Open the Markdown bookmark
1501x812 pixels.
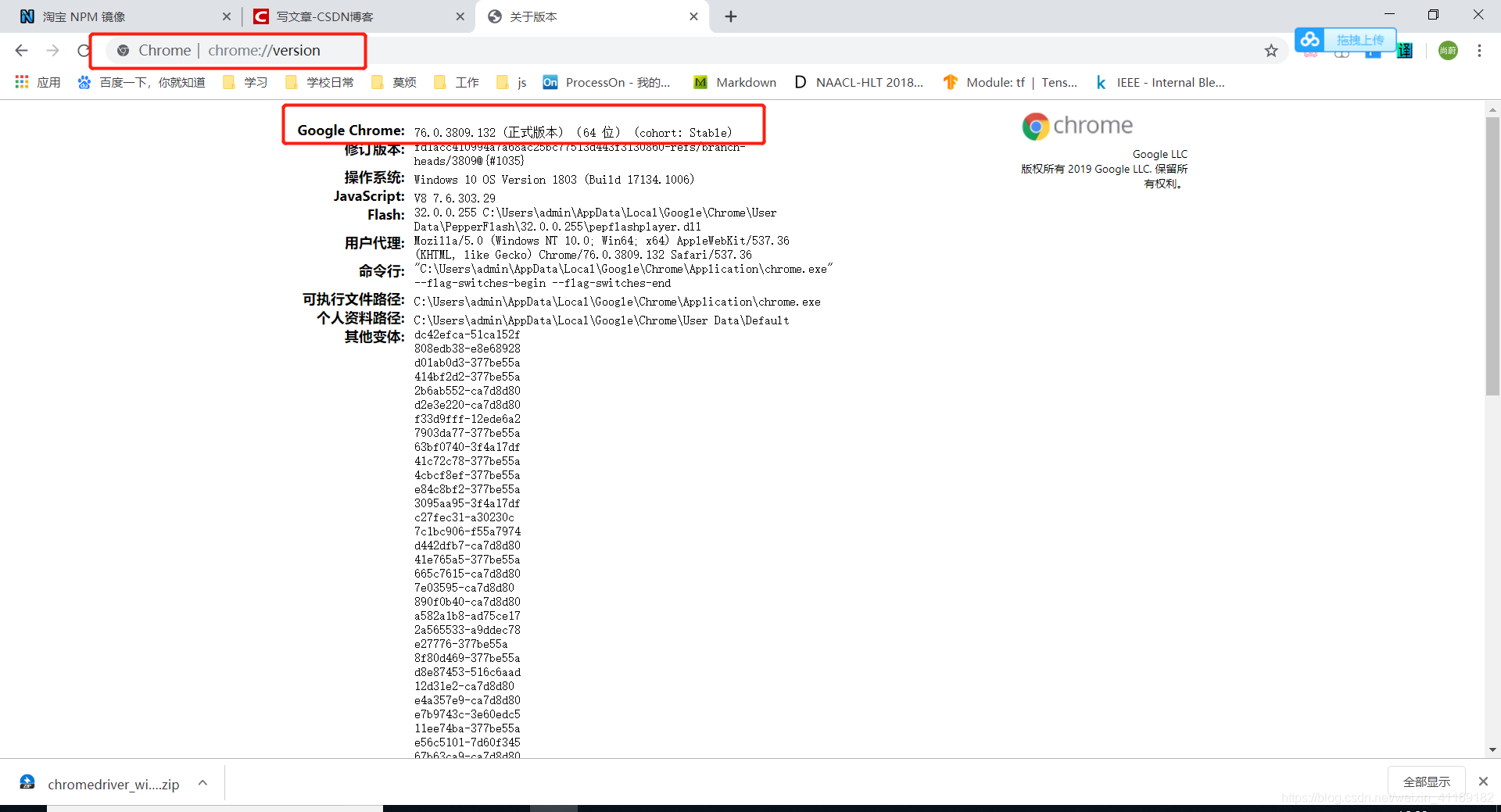point(735,82)
